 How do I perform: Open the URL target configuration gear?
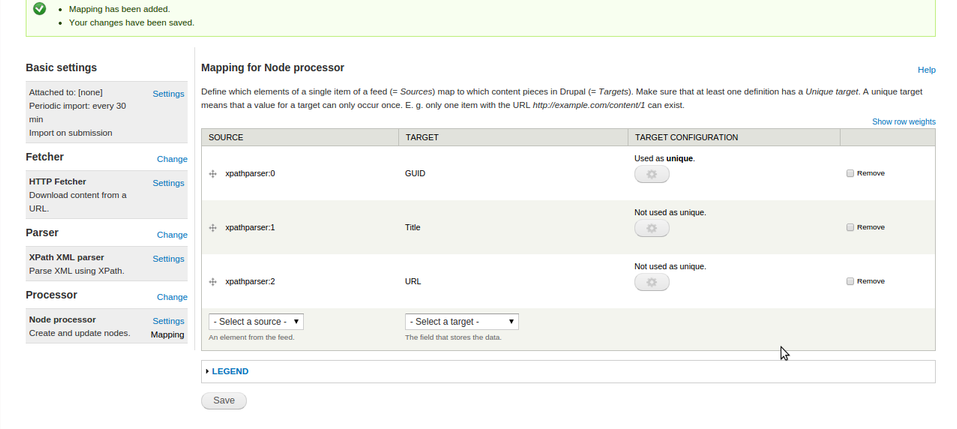click(652, 282)
